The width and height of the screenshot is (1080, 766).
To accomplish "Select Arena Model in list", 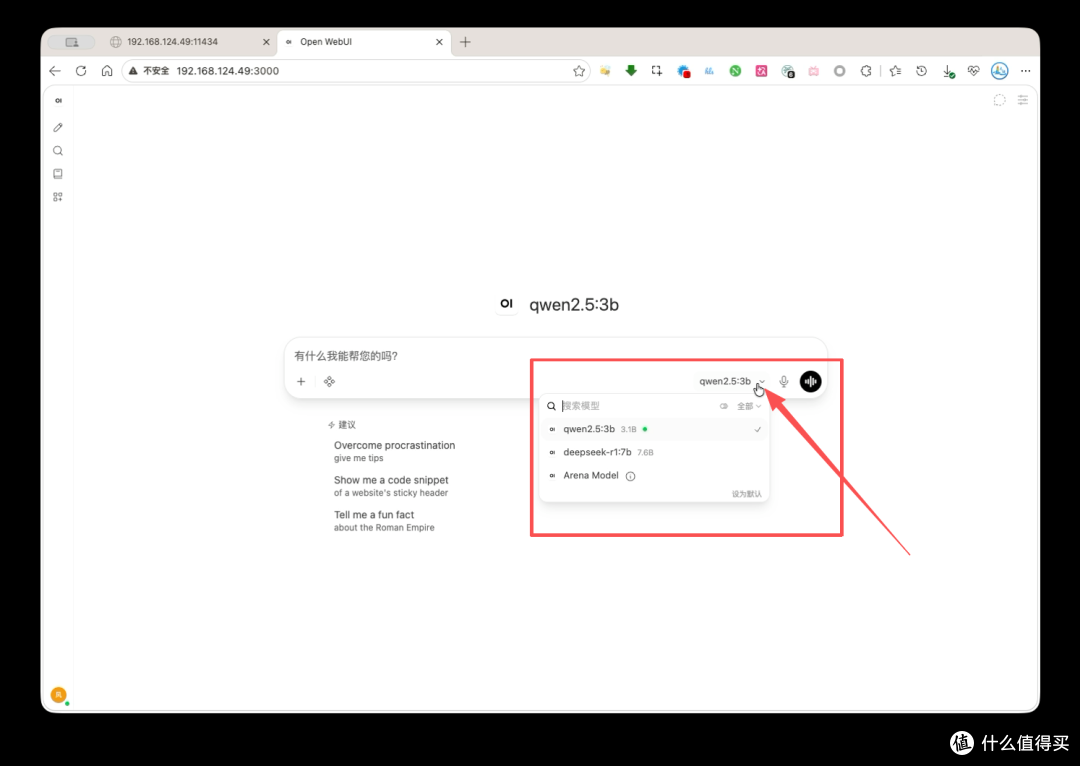I will tap(654, 476).
